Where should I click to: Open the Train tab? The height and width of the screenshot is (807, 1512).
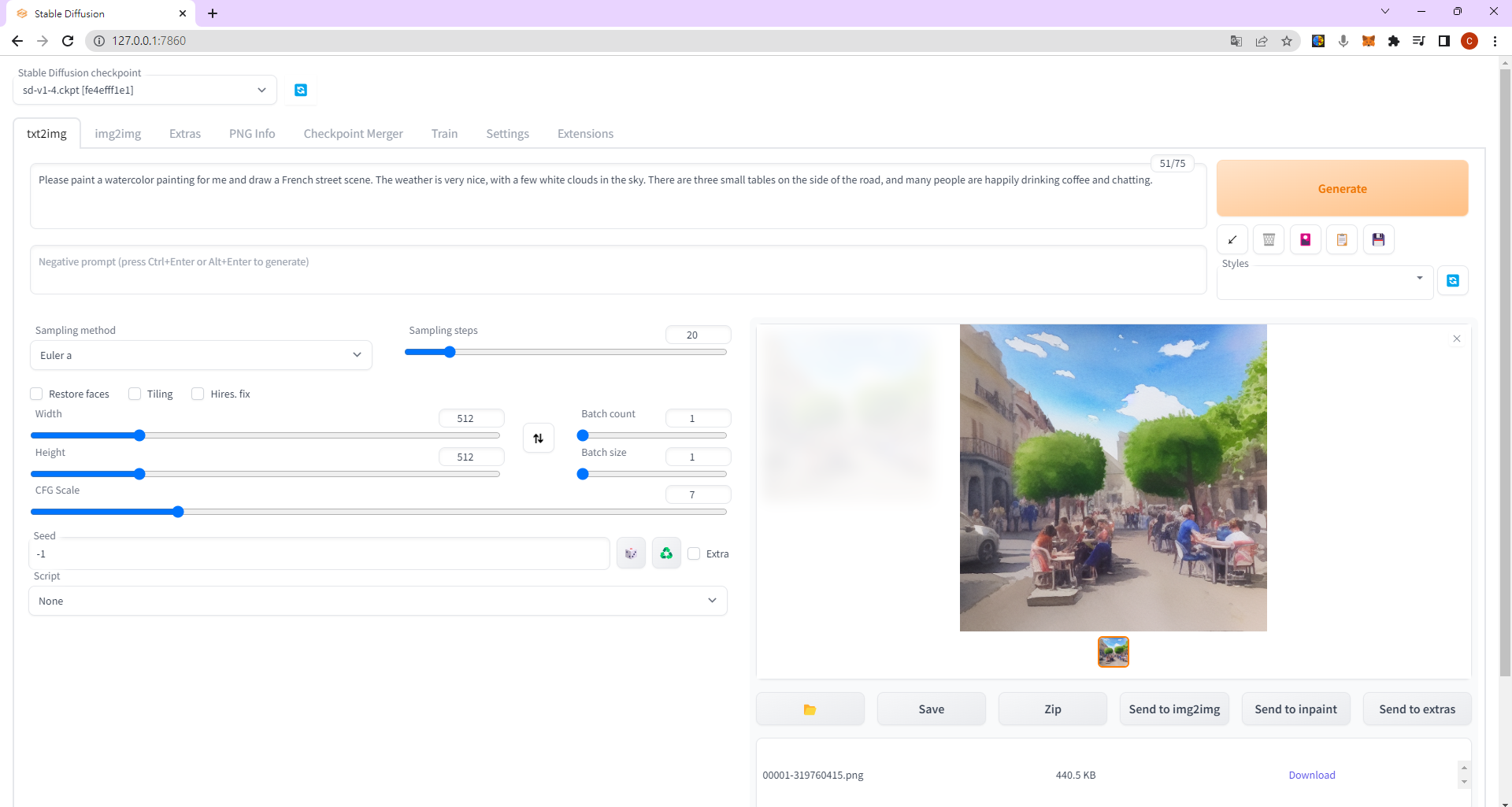[444, 134]
